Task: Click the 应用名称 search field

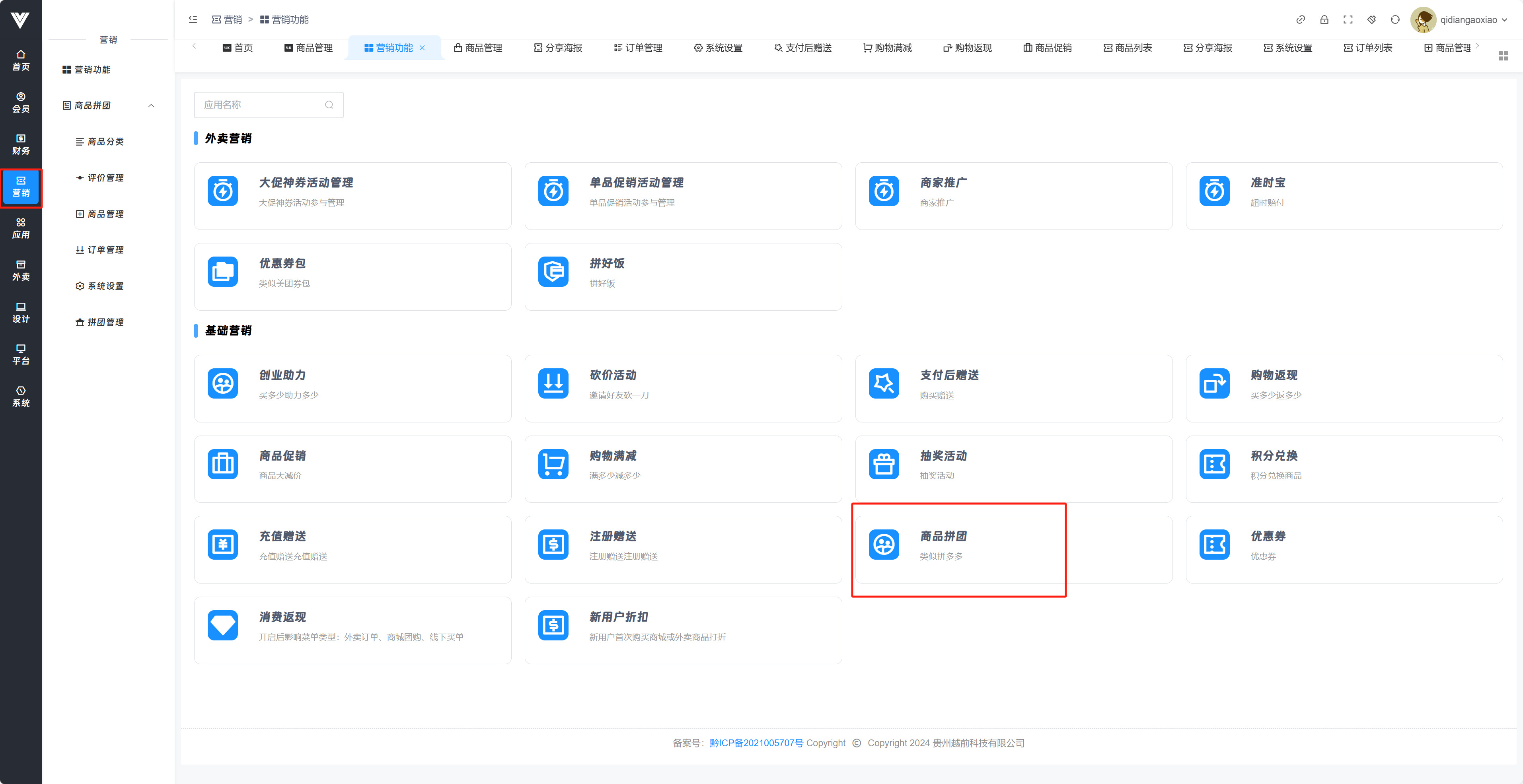Action: pyautogui.click(x=260, y=105)
